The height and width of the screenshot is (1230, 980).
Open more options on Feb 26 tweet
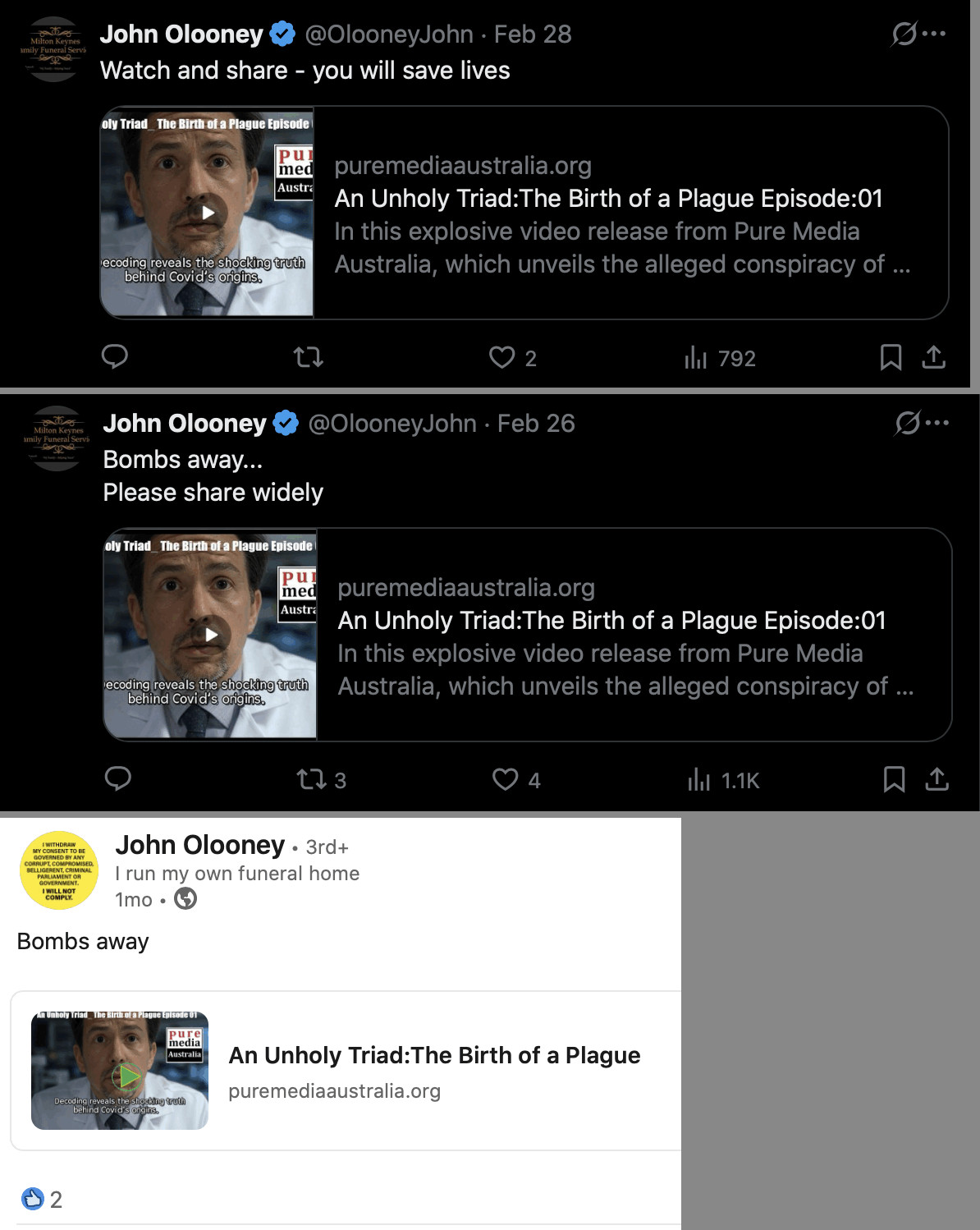[x=937, y=423]
